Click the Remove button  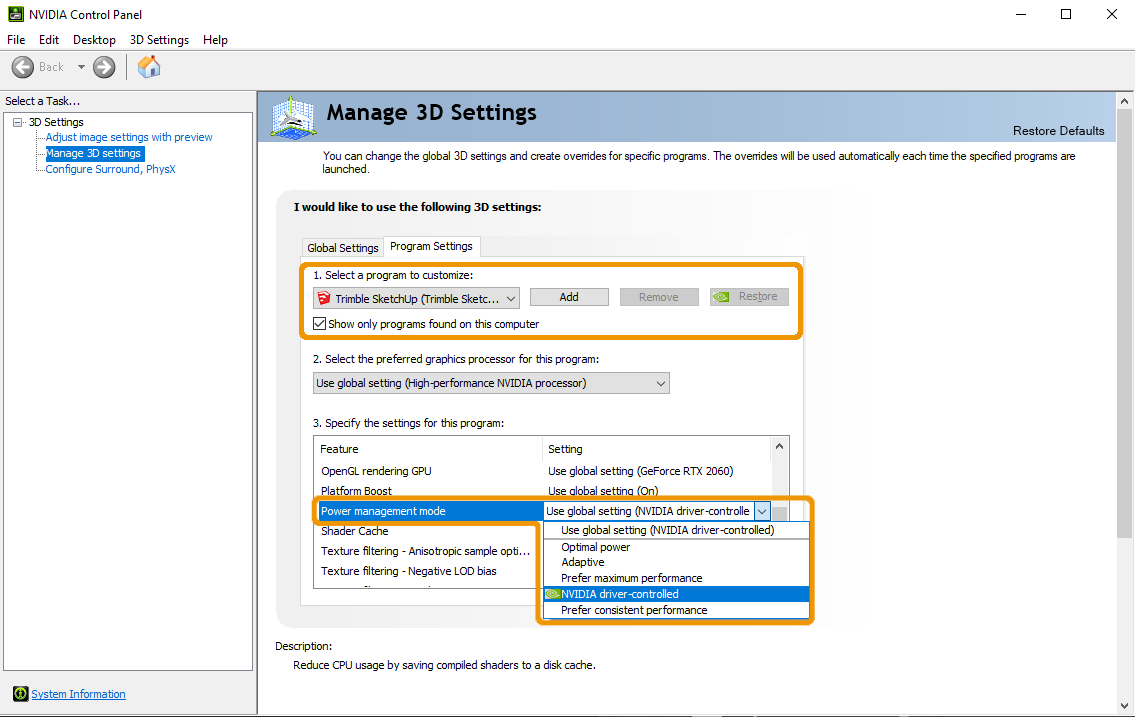tap(659, 297)
